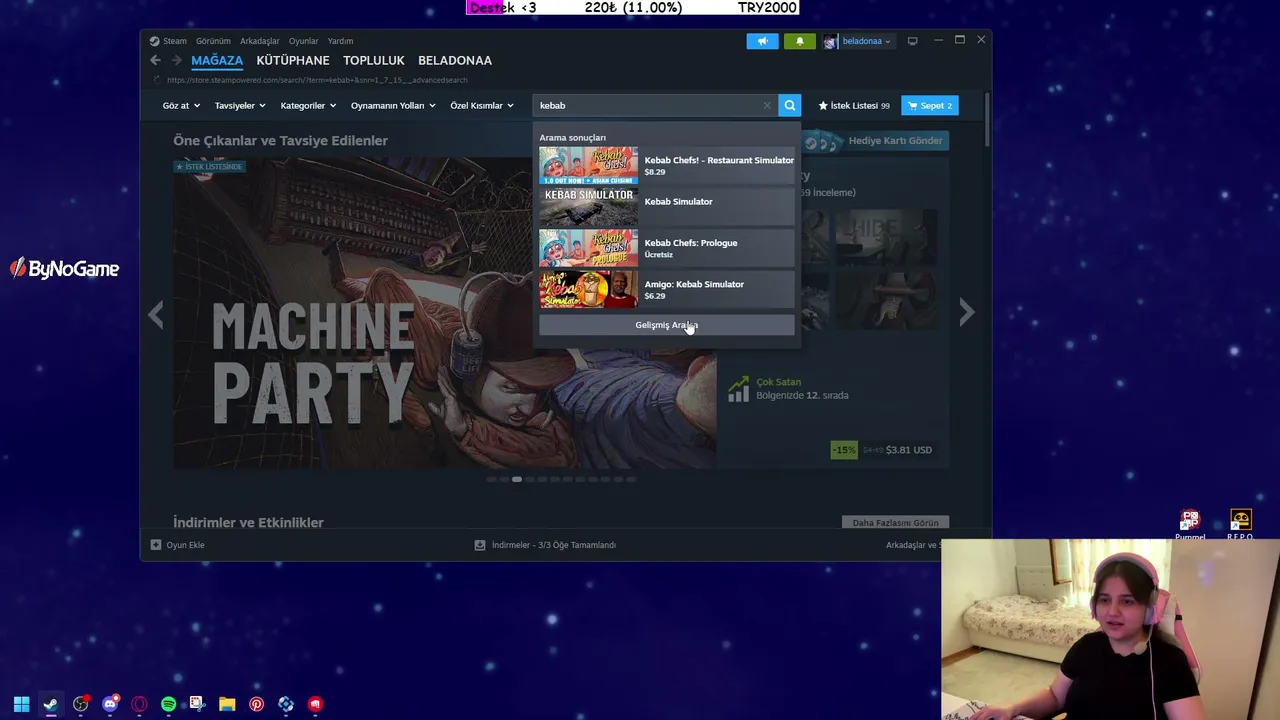Open OBS Studio from the taskbar
Image resolution: width=1280 pixels, height=720 pixels.
80,704
